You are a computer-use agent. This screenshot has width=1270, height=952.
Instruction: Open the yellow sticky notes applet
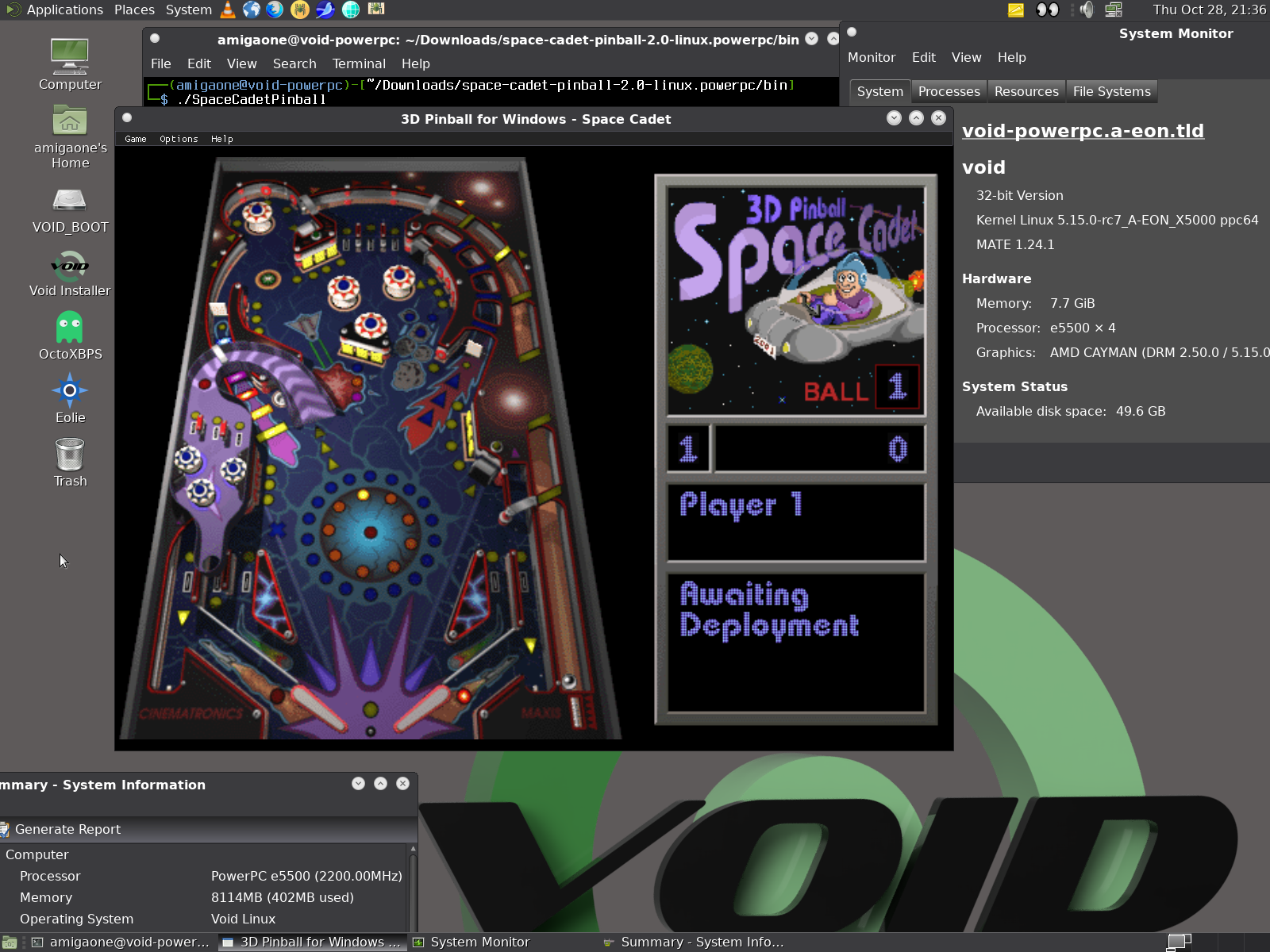tap(1016, 10)
